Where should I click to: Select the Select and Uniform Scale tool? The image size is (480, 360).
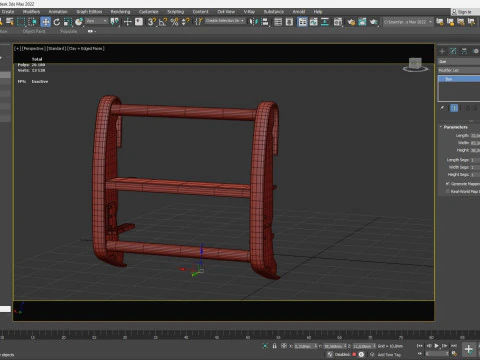[x=68, y=22]
